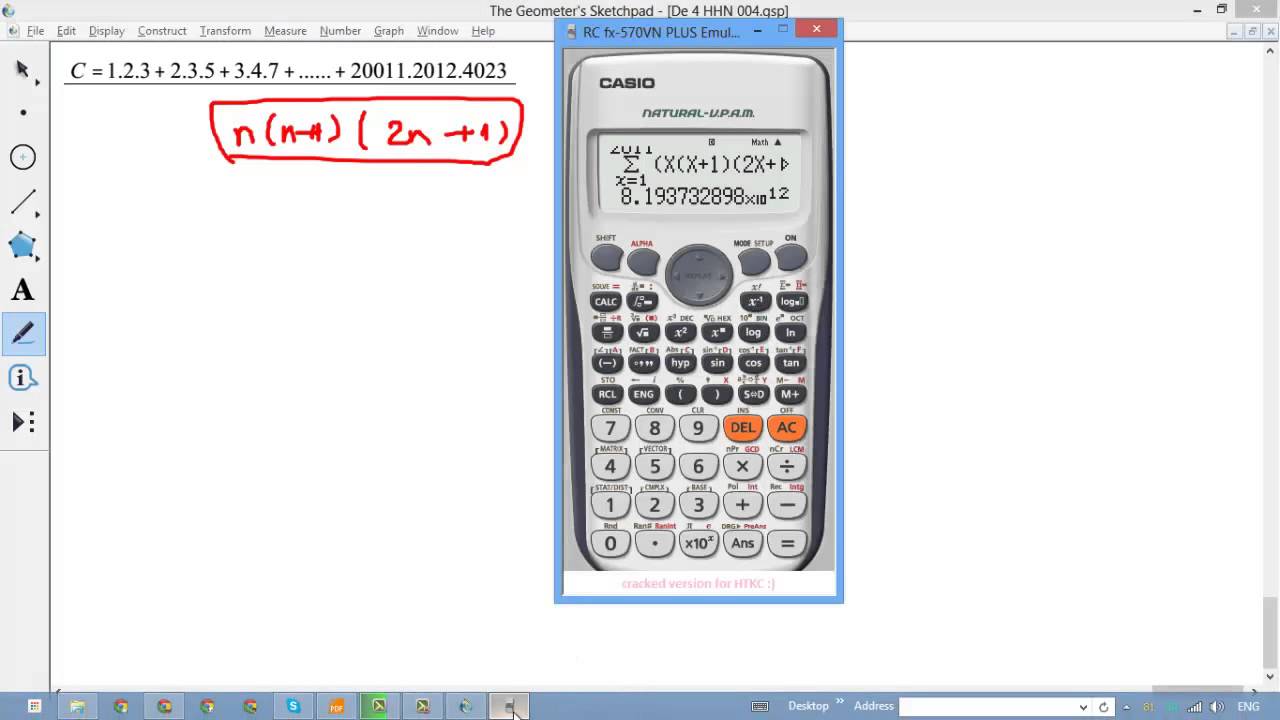Open the Custom tools menu
The image size is (1280, 720).
[23, 422]
